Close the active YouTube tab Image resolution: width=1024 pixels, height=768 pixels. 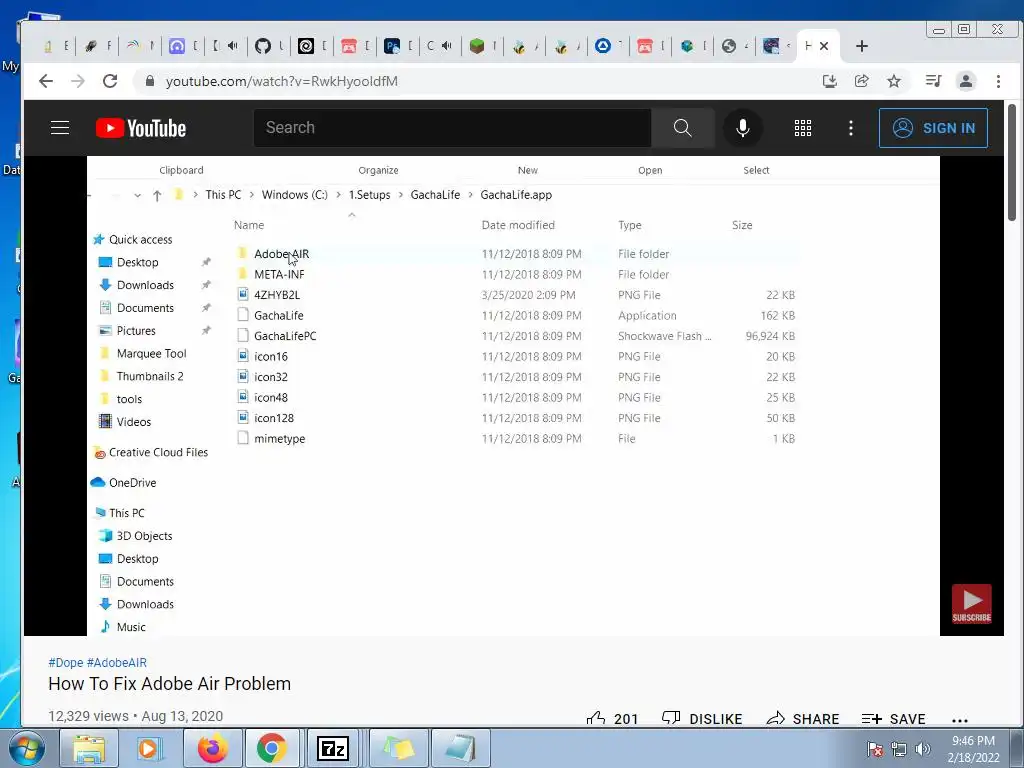pyautogui.click(x=824, y=46)
